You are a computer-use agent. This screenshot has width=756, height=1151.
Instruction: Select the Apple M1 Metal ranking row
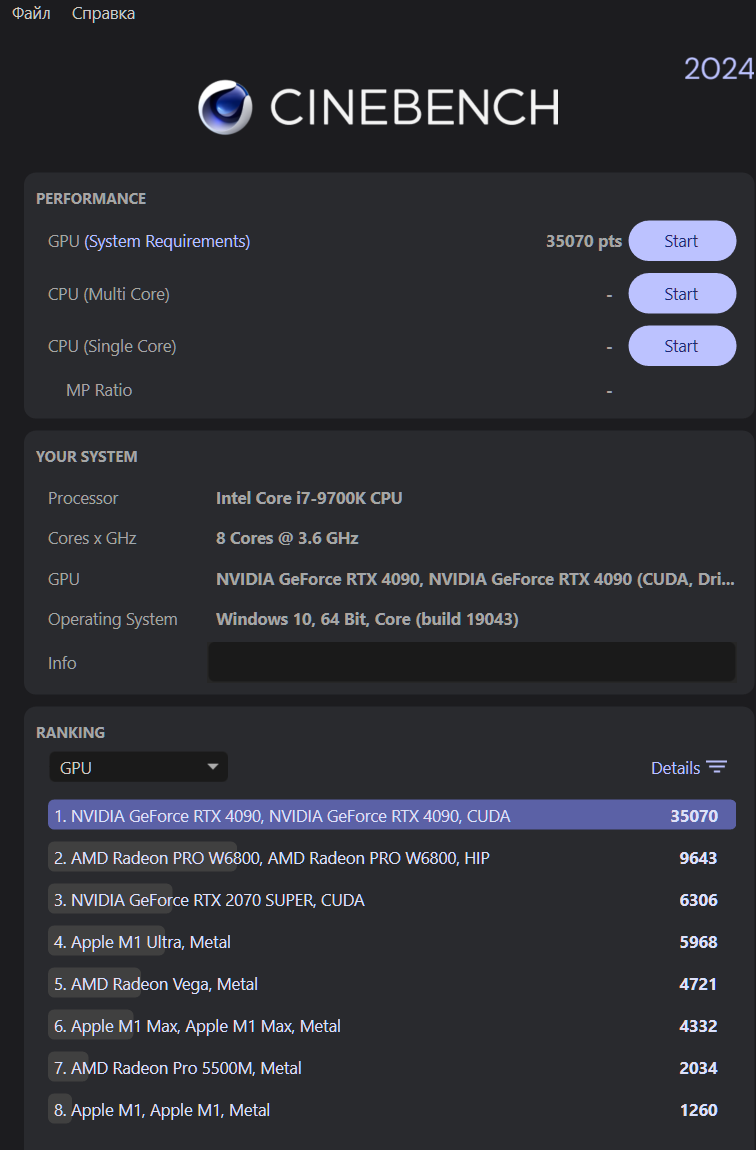click(391, 1109)
